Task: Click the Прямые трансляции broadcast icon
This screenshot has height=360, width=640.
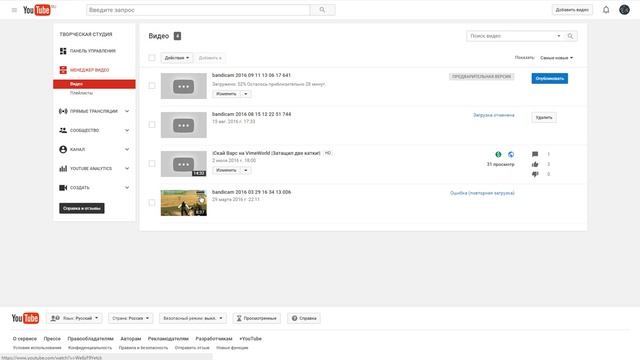Action: pyautogui.click(x=63, y=111)
